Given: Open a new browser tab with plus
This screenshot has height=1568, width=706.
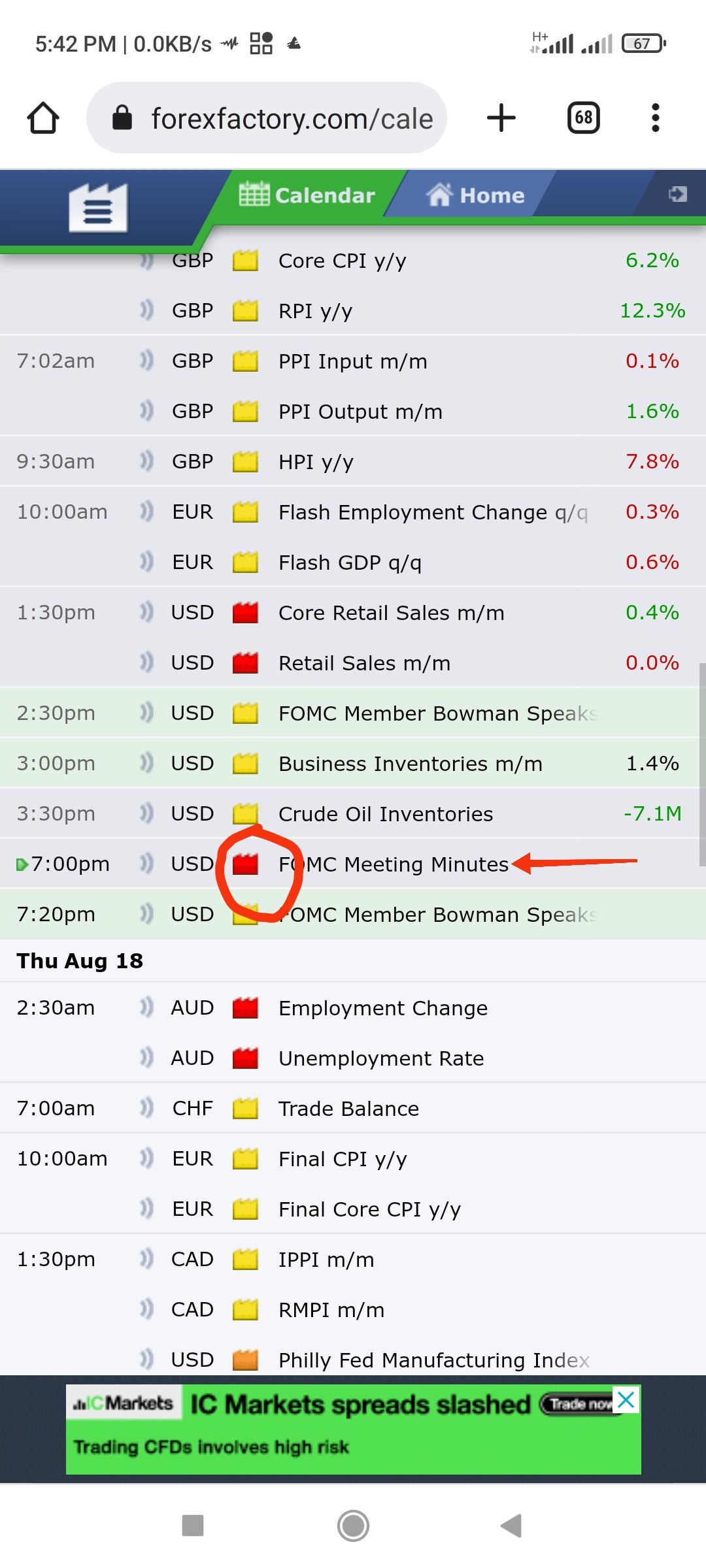Looking at the screenshot, I should (501, 118).
